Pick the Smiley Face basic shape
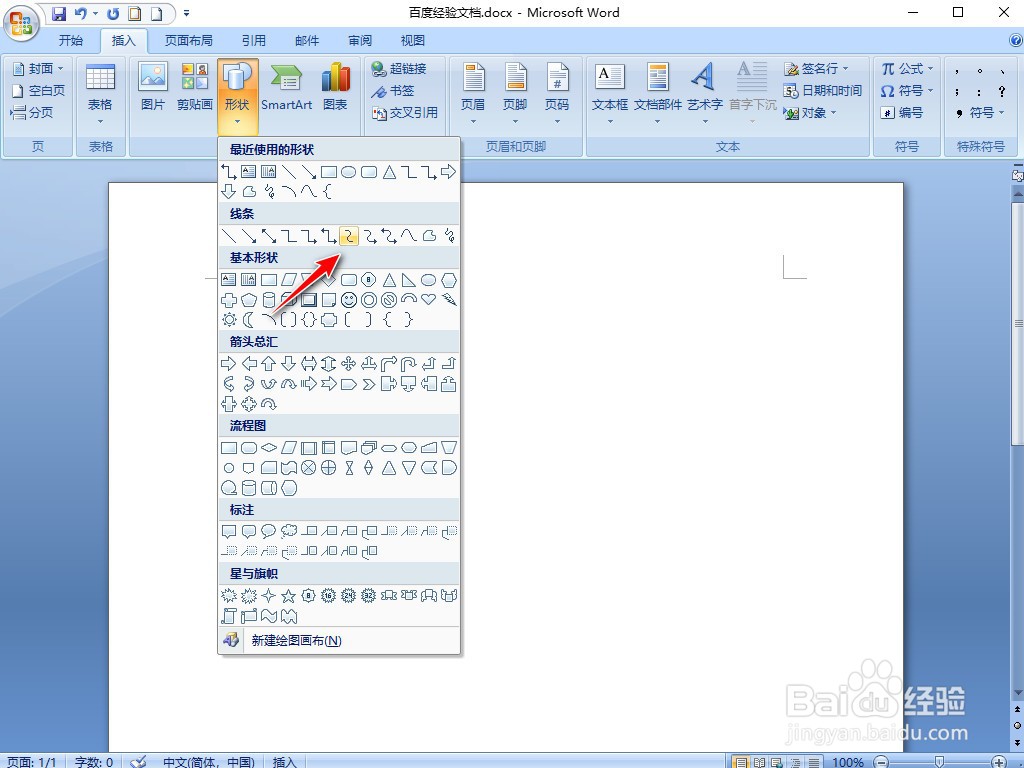The width and height of the screenshot is (1024, 768). [349, 300]
